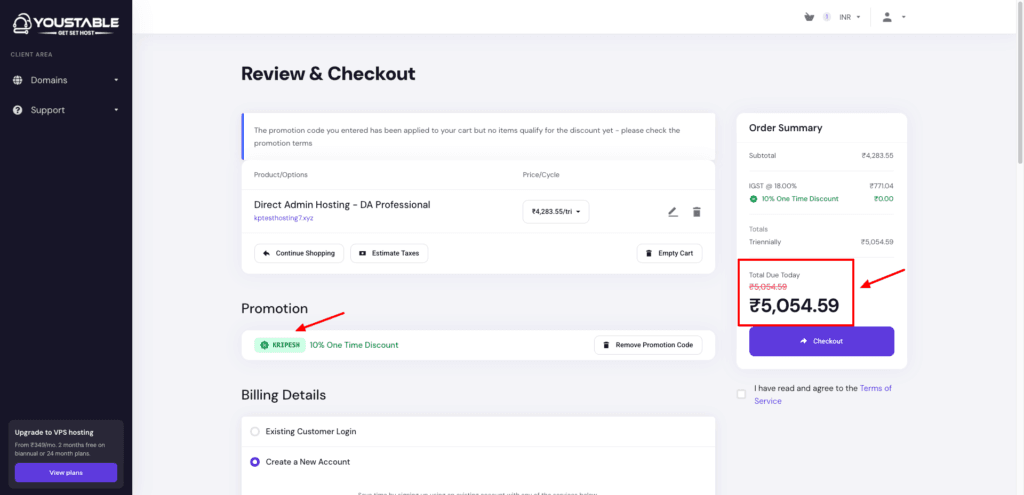Click the Order Summary heading
This screenshot has width=1024, height=495.
pos(786,128)
